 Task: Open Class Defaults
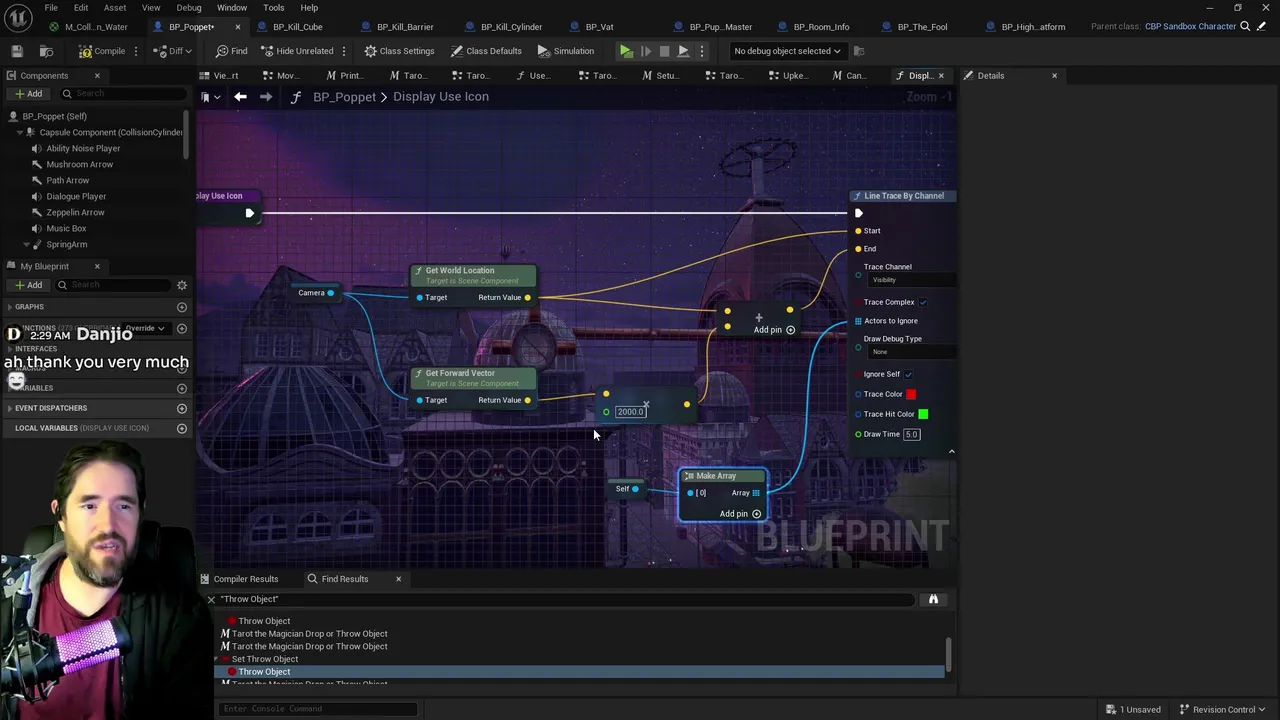coord(486,51)
